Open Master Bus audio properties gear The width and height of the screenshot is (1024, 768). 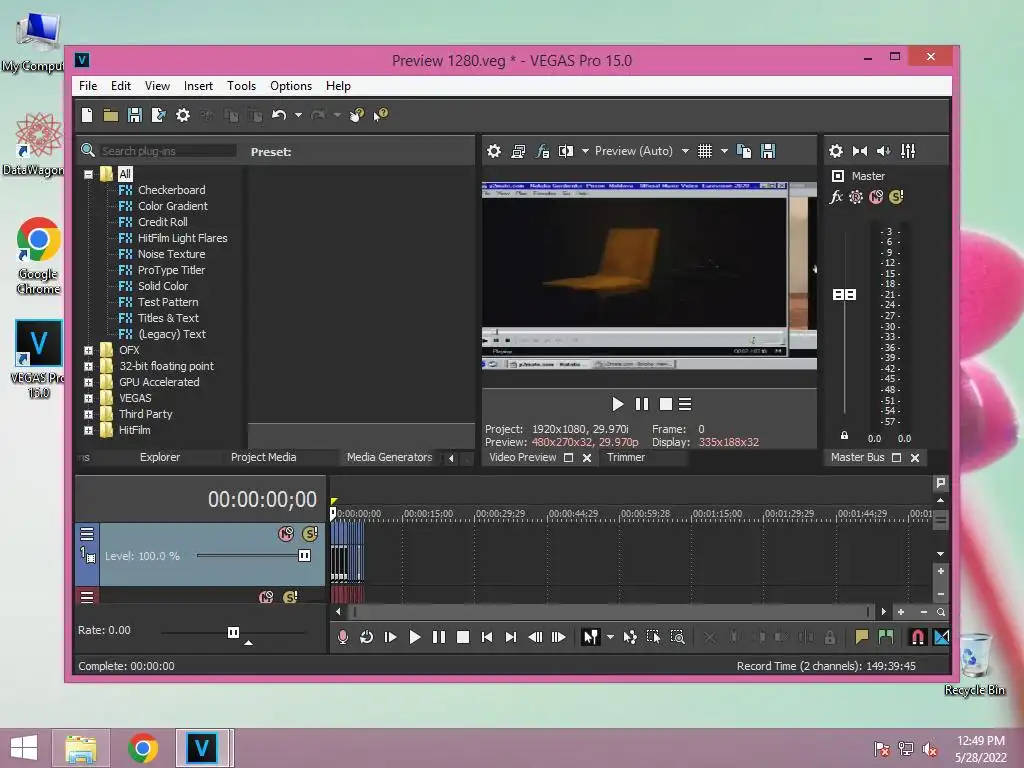(x=836, y=152)
